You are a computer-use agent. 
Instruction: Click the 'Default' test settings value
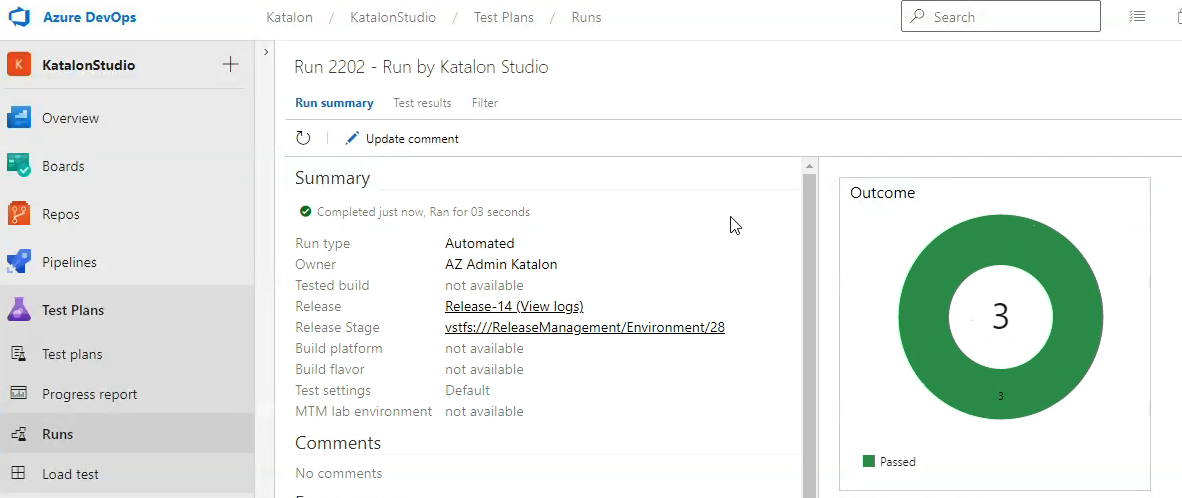[x=467, y=390]
